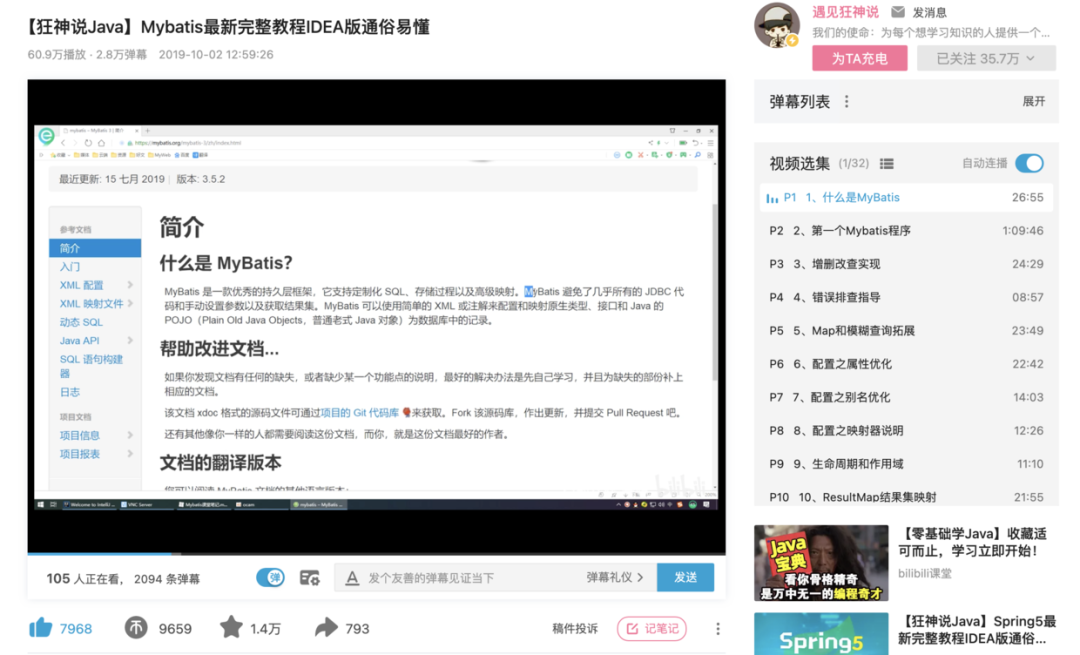Click embedded browser vertical scrollbar
The width and height of the screenshot is (1080, 655).
click(714, 292)
